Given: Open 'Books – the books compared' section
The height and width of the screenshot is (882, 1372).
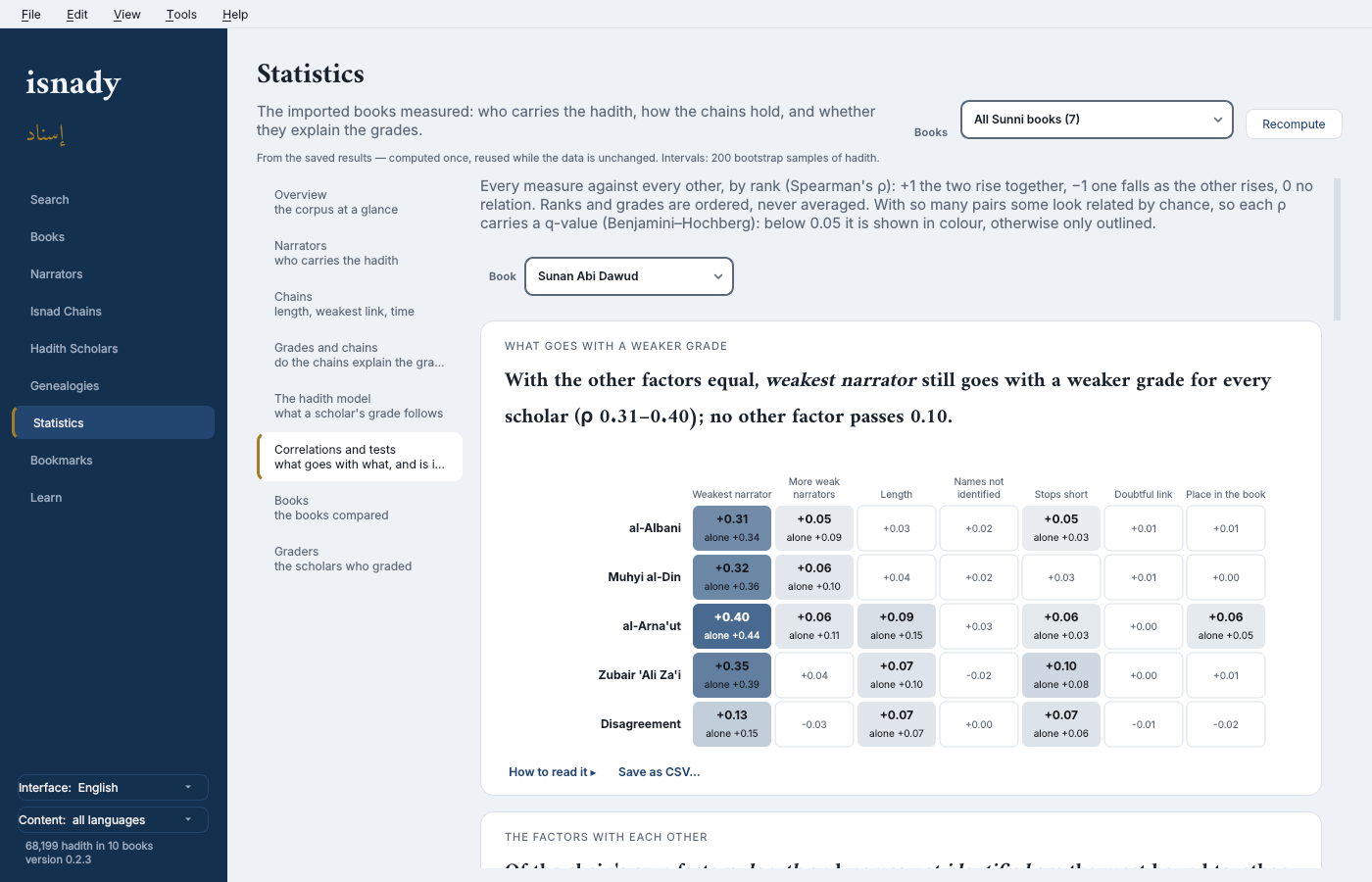Looking at the screenshot, I should [360, 508].
